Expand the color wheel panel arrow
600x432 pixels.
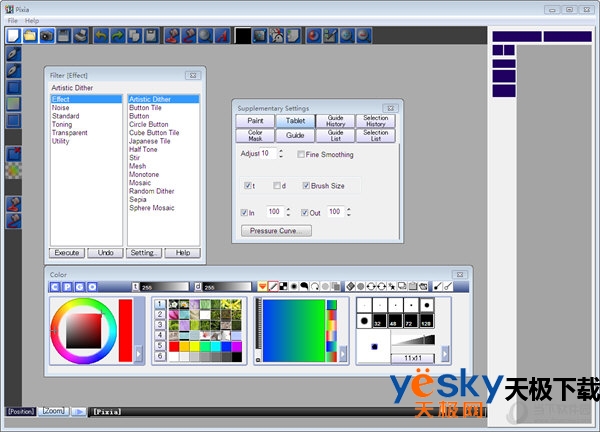pos(138,353)
